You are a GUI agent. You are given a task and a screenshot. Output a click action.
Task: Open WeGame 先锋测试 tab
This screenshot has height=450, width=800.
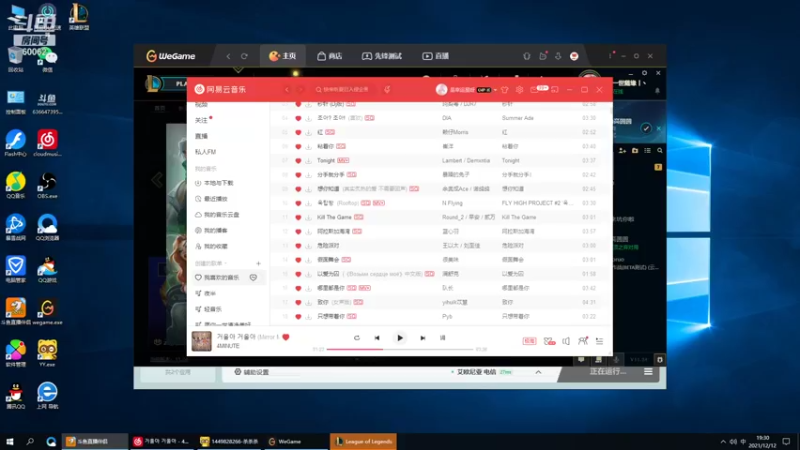(x=382, y=56)
